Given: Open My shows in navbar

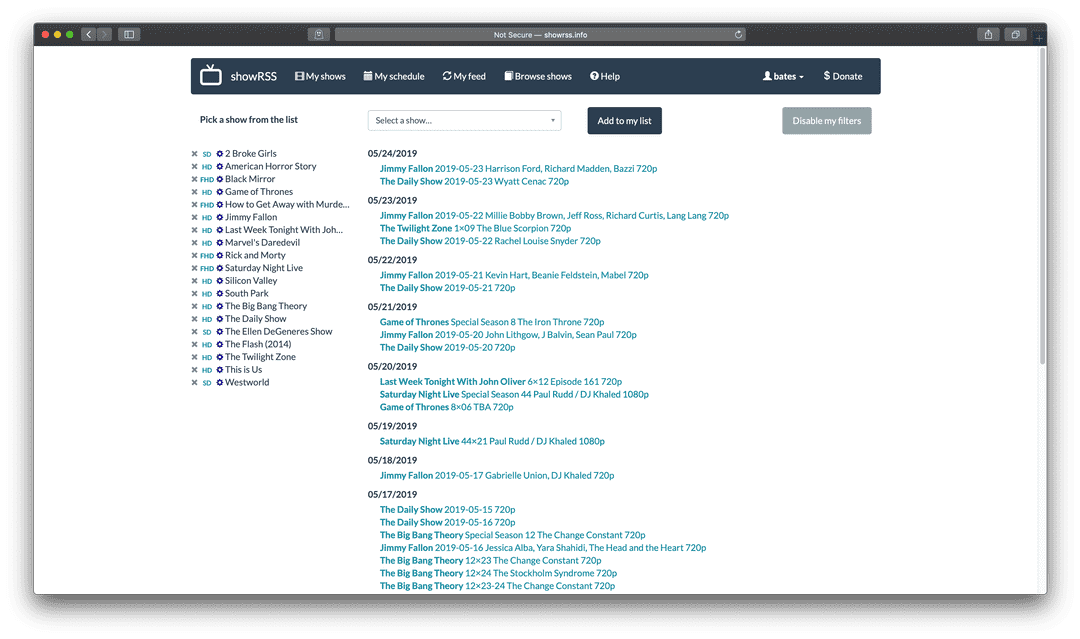Looking at the screenshot, I should (x=320, y=76).
